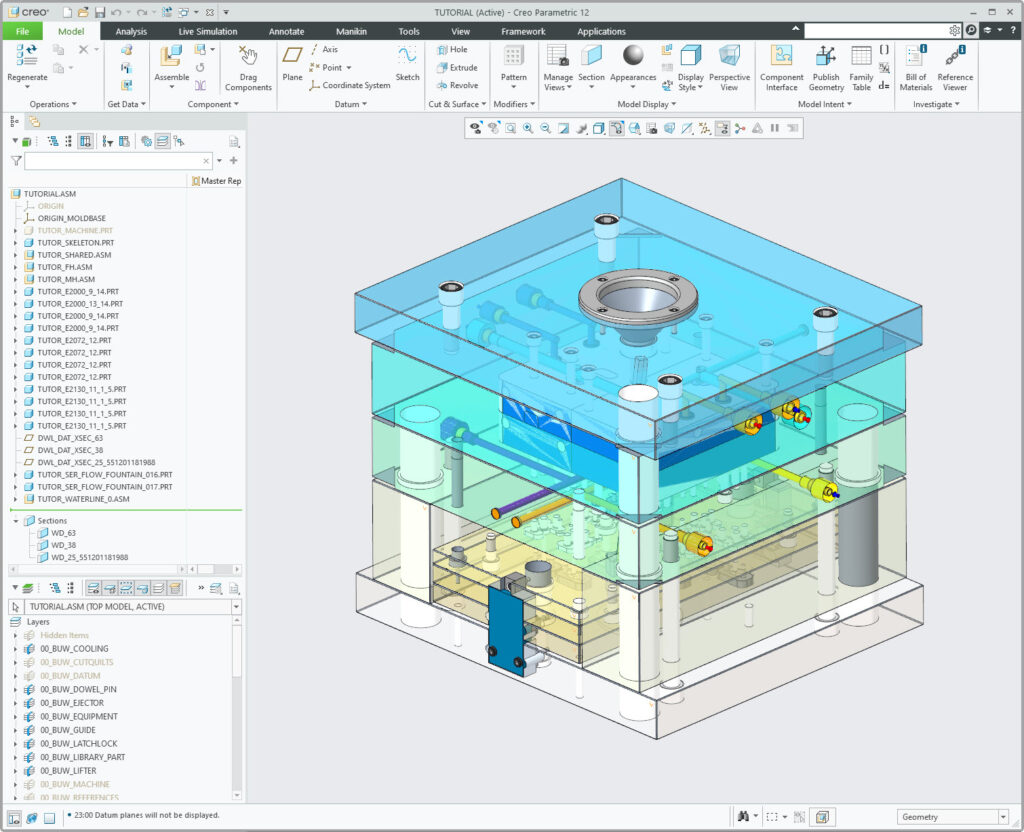This screenshot has height=832, width=1024.
Task: Select the WD_63 section
Action: pos(63,533)
